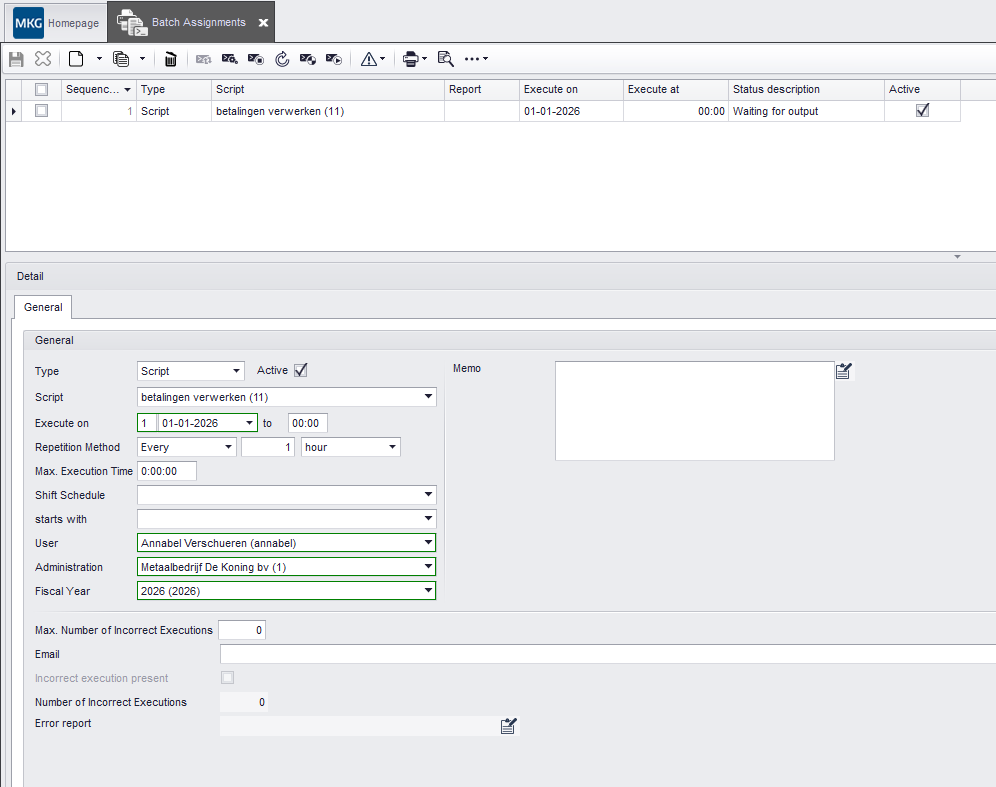This screenshot has width=996, height=787.
Task: Select the checkbox of sequence row 1
Action: point(41,111)
